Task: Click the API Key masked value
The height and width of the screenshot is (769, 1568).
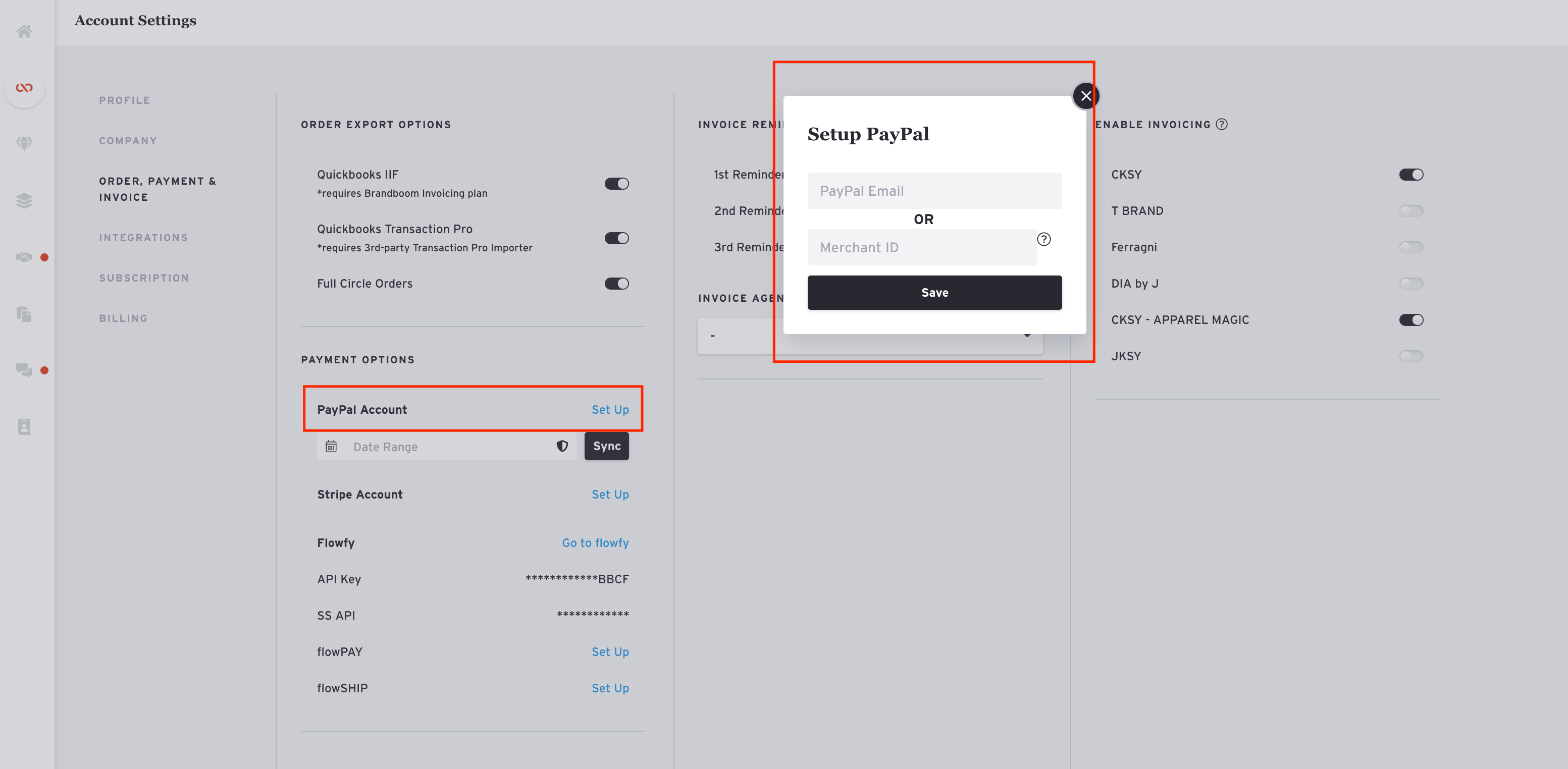Action: tap(577, 579)
